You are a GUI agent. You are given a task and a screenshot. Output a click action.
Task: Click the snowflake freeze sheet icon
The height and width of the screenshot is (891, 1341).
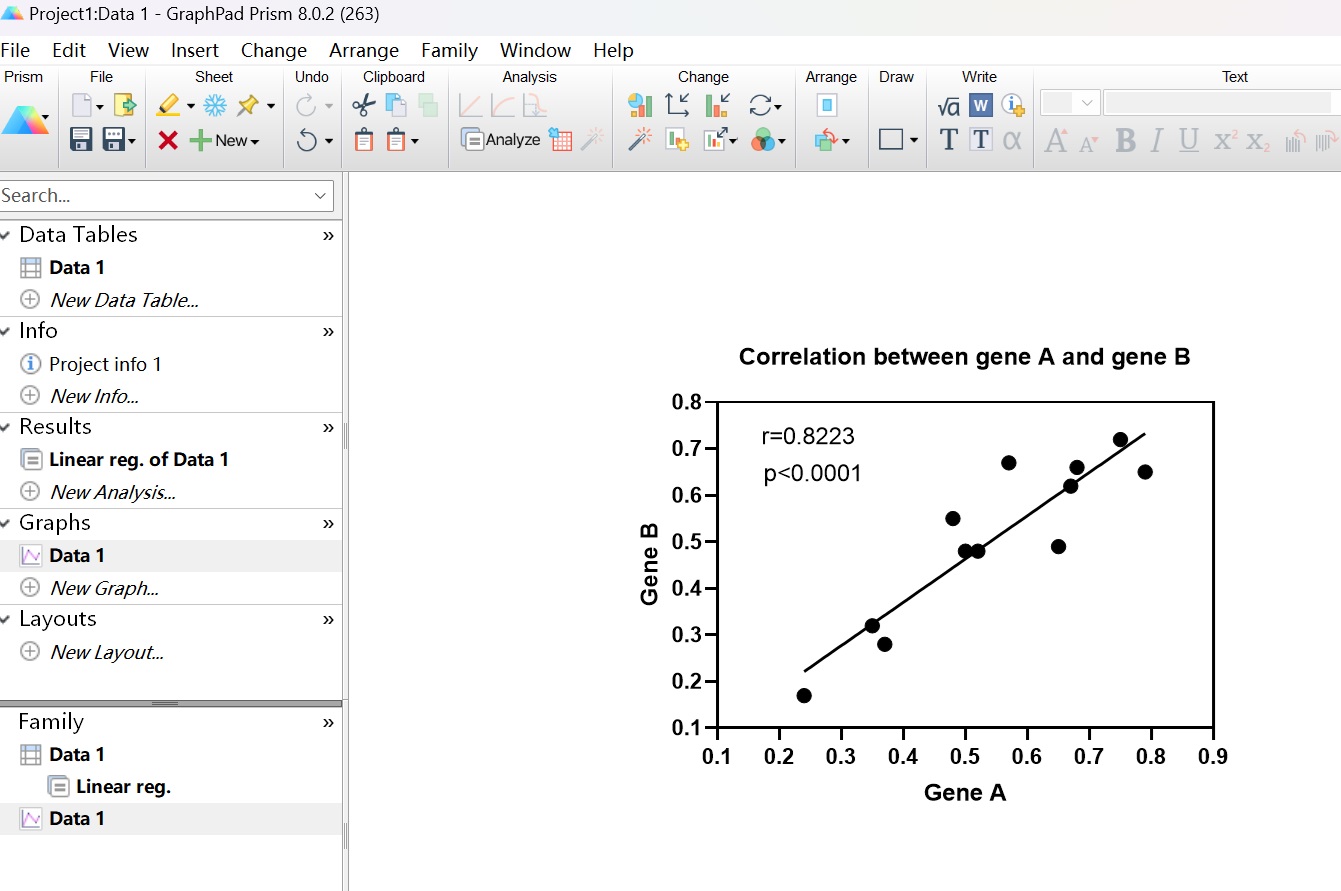tap(215, 105)
